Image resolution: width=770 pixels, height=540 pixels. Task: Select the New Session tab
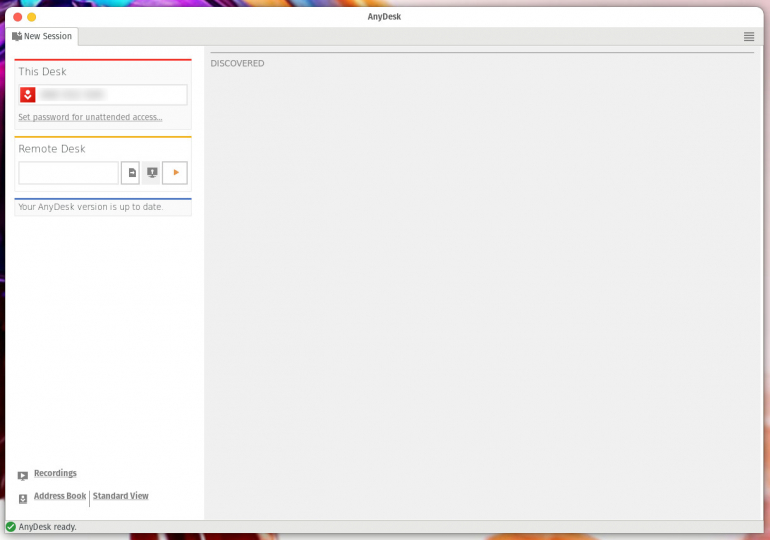42,36
